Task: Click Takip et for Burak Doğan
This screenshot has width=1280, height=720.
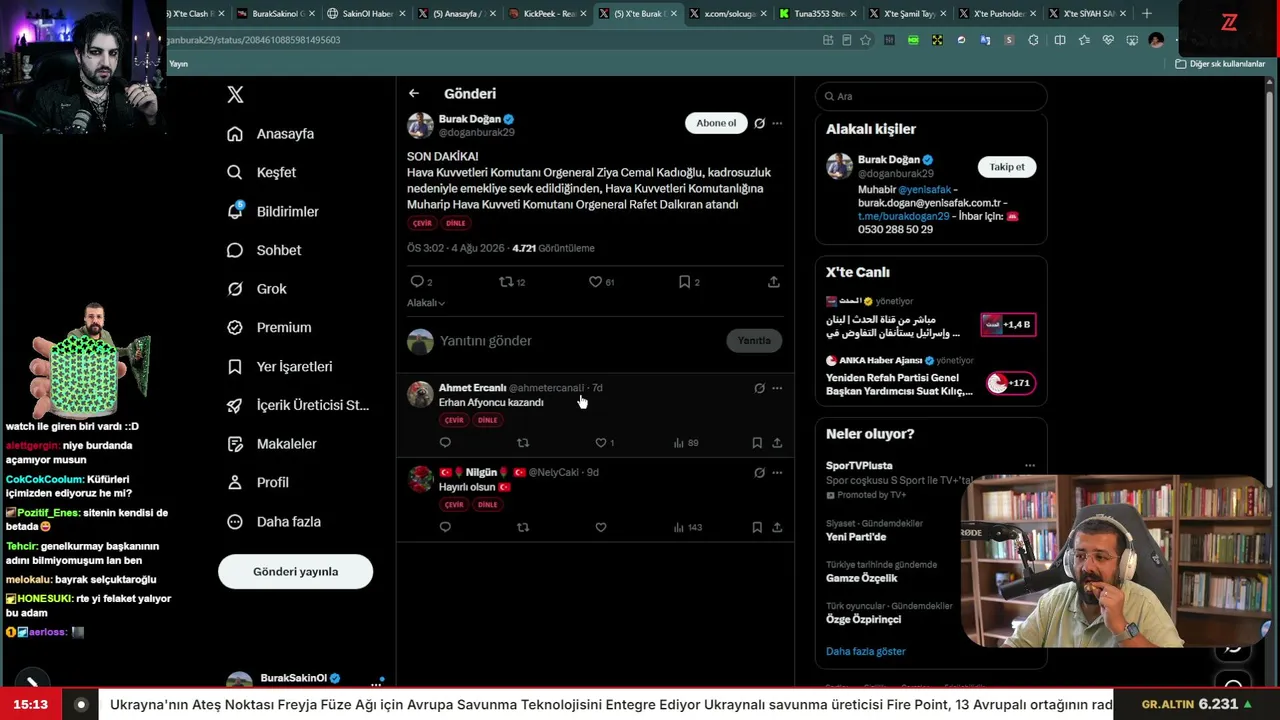Action: pyautogui.click(x=1007, y=167)
